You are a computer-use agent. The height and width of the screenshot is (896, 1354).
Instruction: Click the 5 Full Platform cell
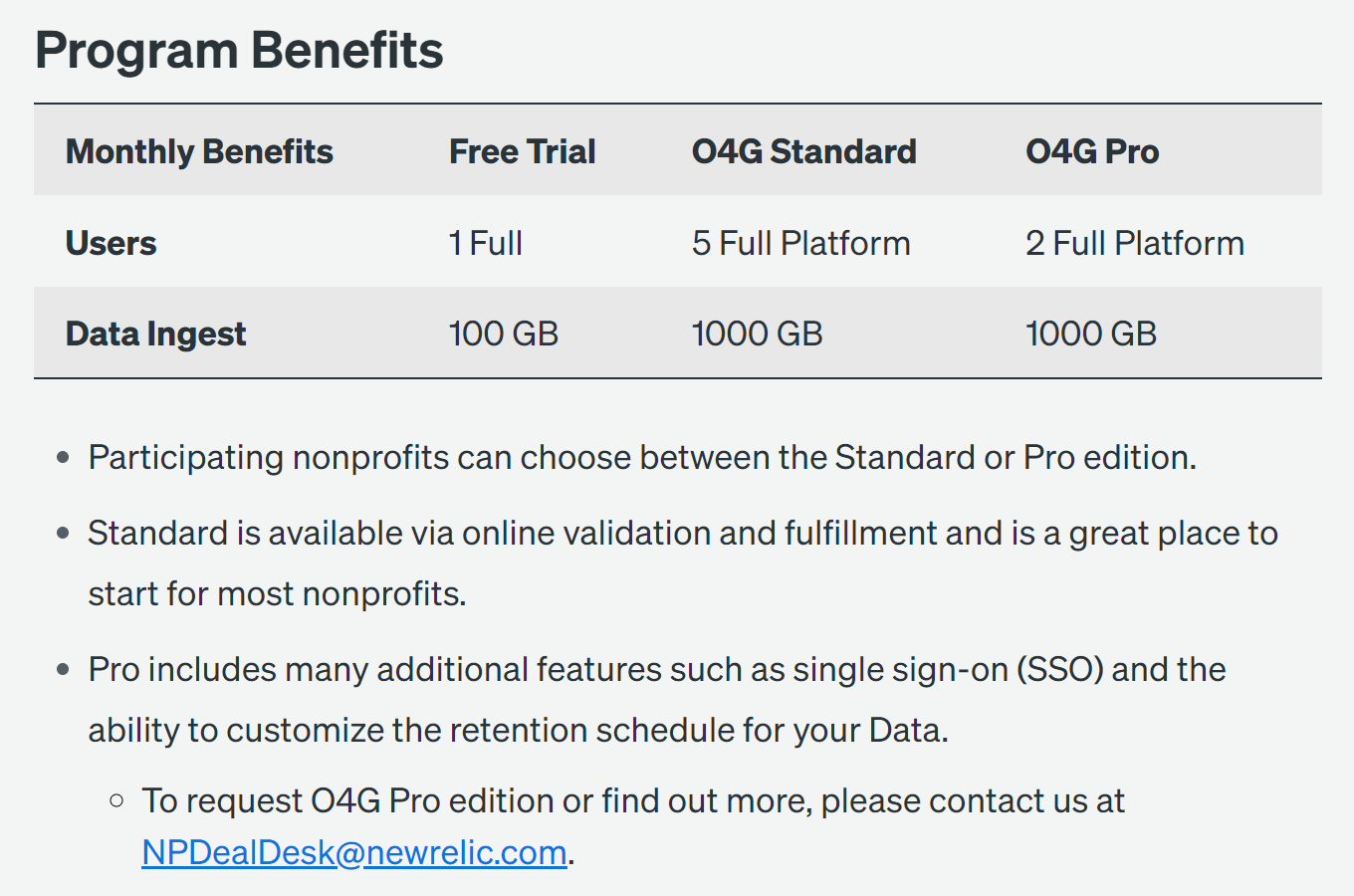click(x=801, y=243)
